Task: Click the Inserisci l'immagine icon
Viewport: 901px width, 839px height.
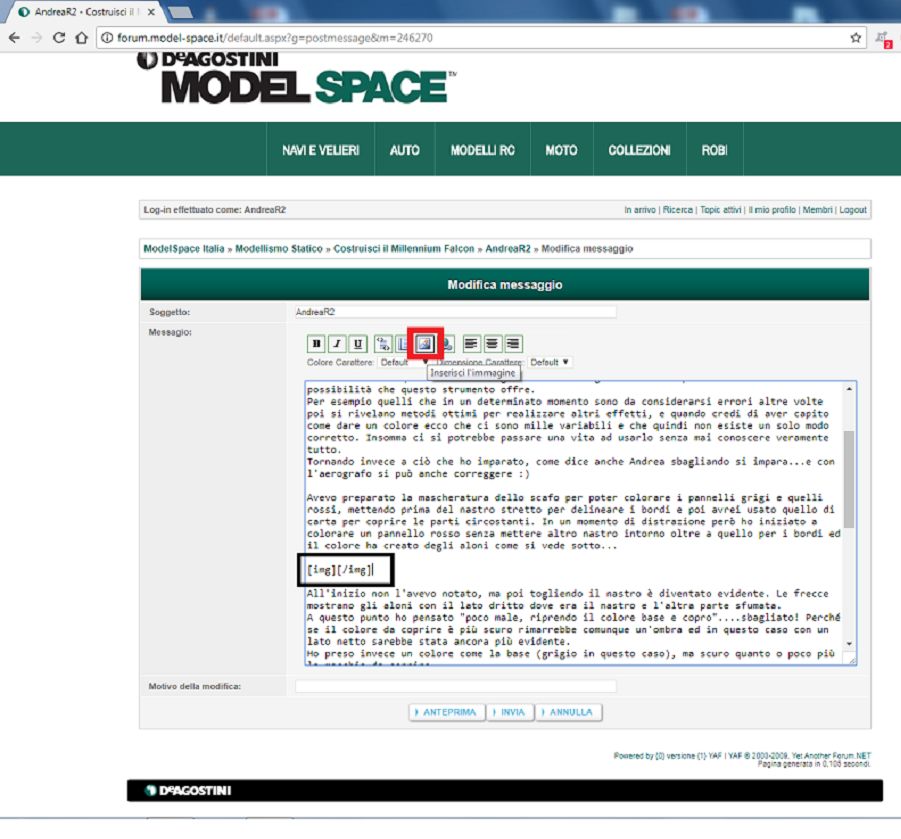Action: [x=425, y=343]
